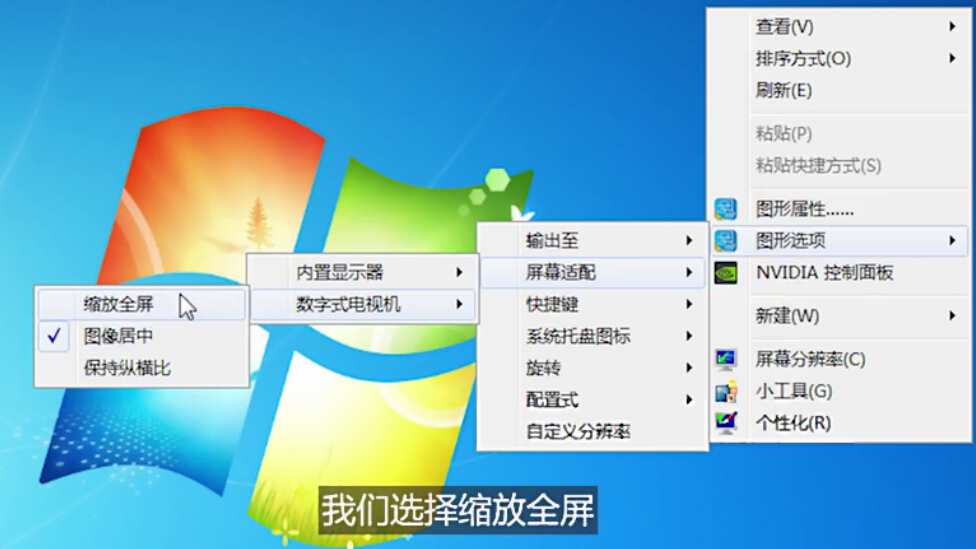Click 刷新(E) to refresh desktop
976x549 pixels.
(x=784, y=91)
